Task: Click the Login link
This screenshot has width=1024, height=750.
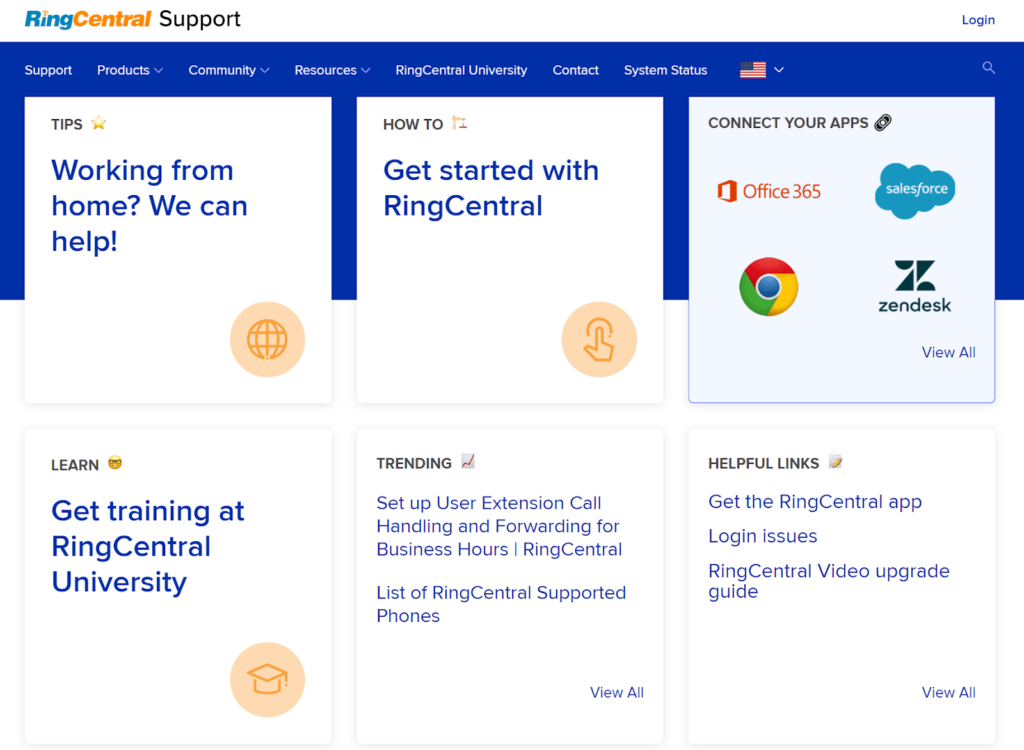Action: [978, 20]
